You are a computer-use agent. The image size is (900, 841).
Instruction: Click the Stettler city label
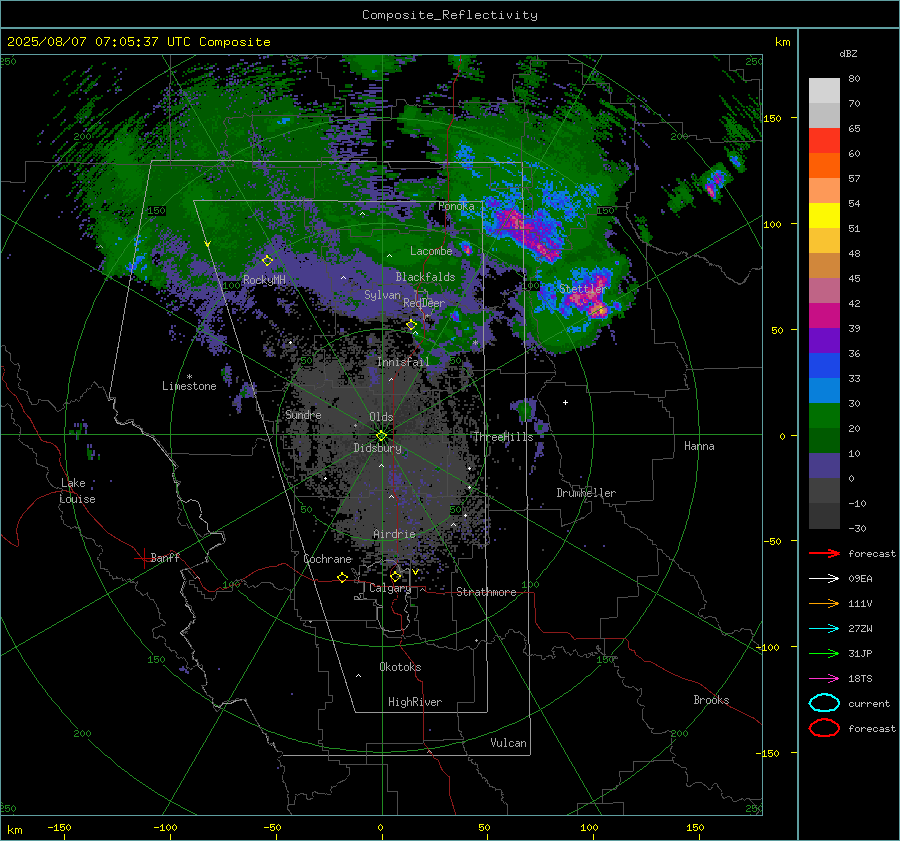[x=582, y=289]
